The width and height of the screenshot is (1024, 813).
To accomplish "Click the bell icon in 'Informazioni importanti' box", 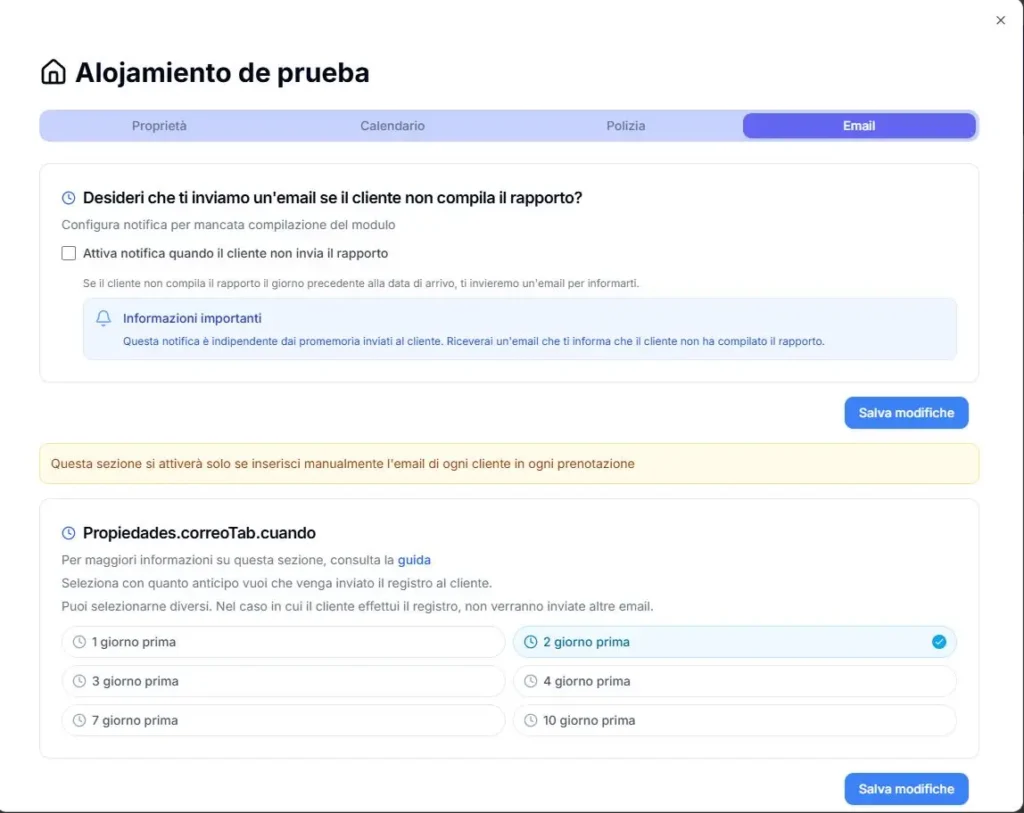I will [x=103, y=318].
